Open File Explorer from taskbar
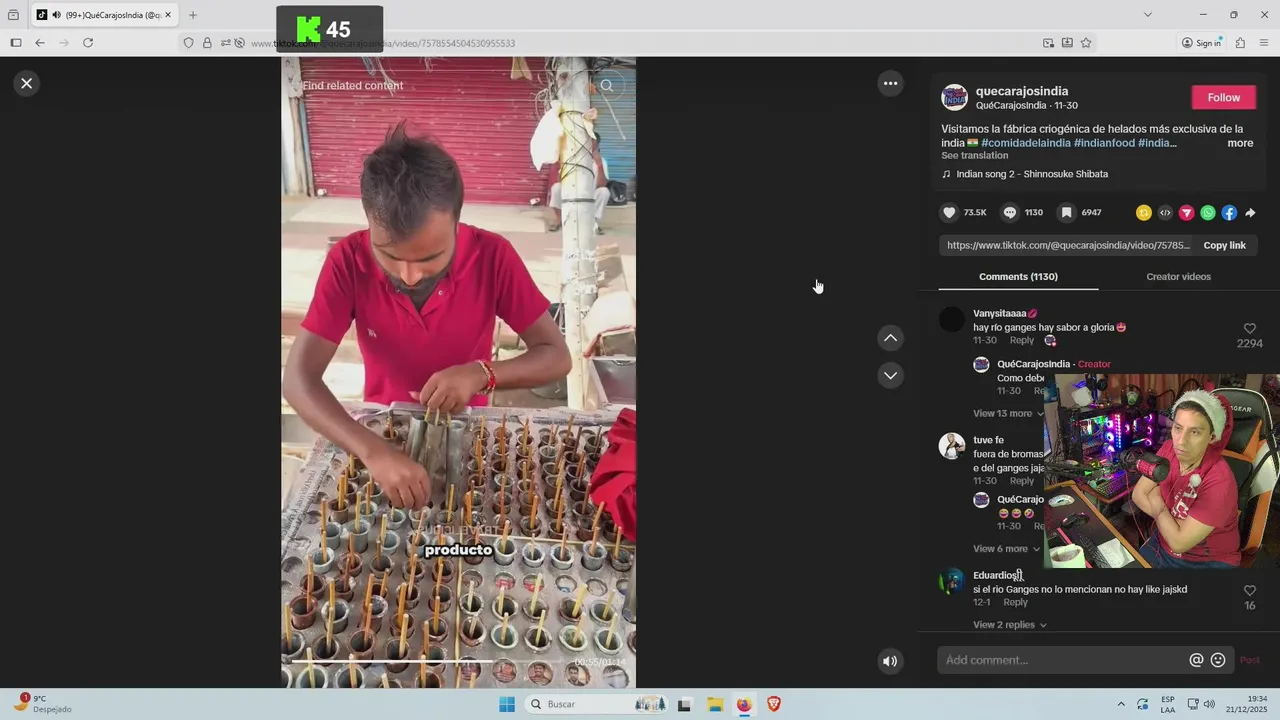Viewport: 1280px width, 720px height. click(x=715, y=704)
